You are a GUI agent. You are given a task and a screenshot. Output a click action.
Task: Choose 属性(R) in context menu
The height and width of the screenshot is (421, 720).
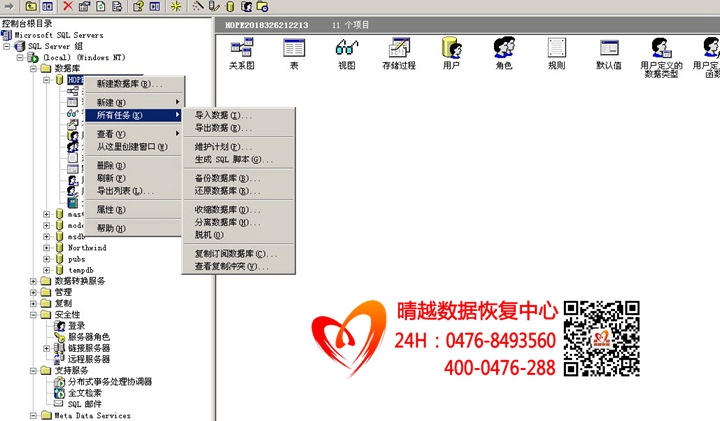tap(135, 210)
